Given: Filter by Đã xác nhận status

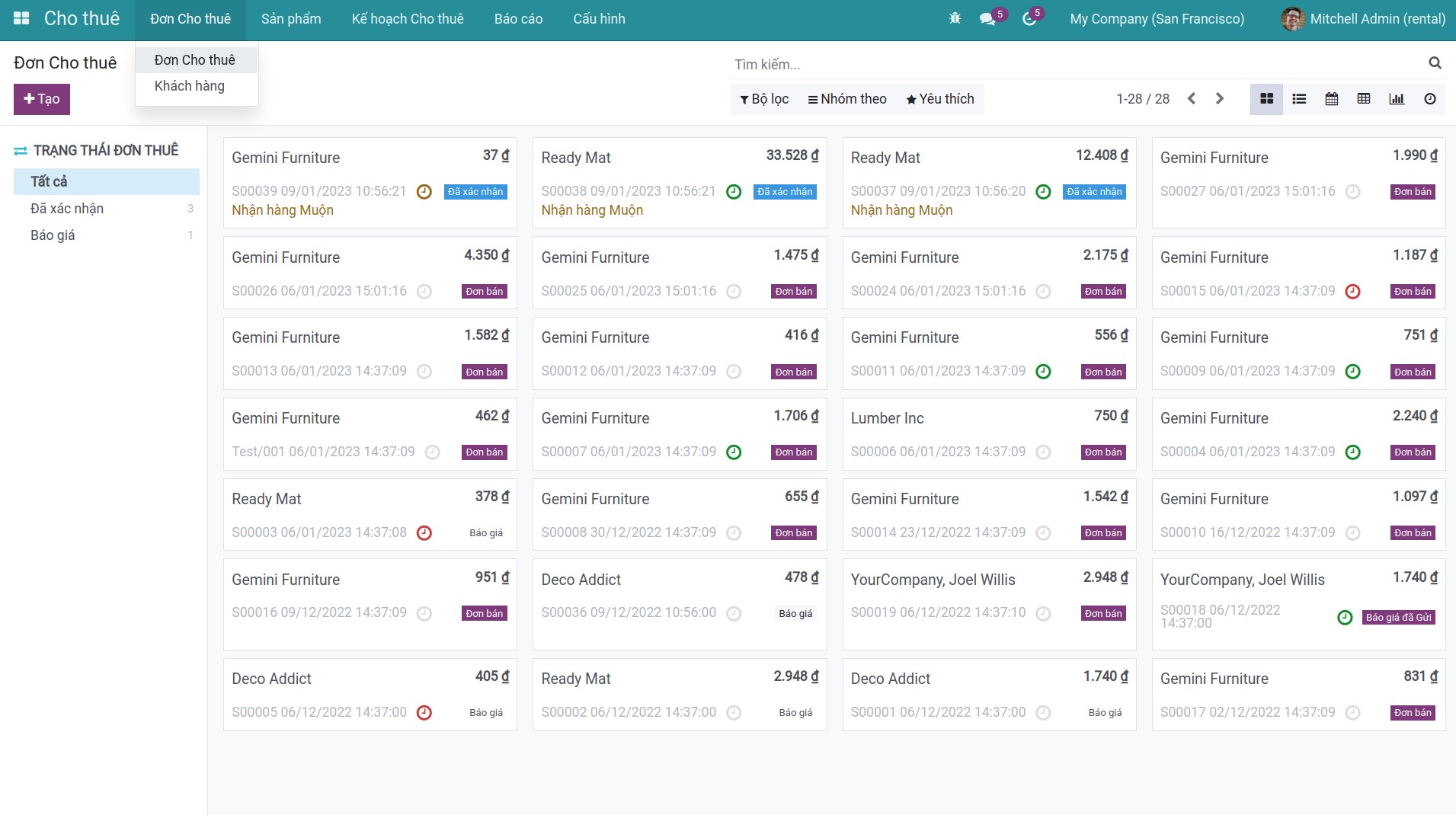Looking at the screenshot, I should point(67,209).
